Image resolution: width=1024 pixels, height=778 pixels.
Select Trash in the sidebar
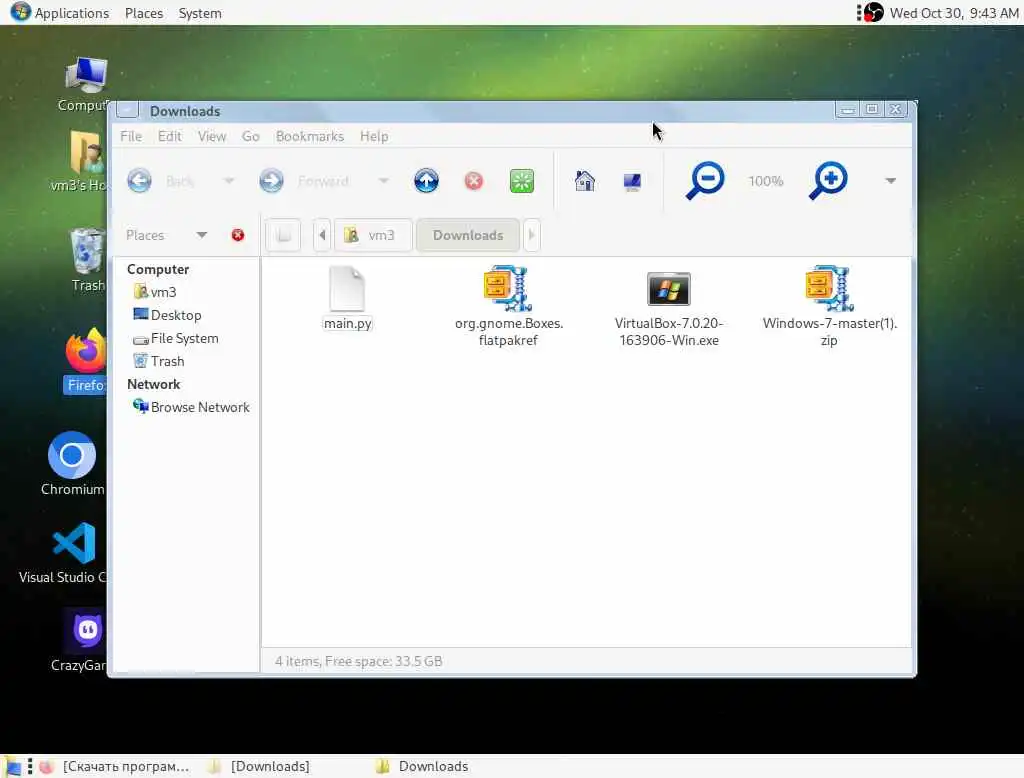159,361
